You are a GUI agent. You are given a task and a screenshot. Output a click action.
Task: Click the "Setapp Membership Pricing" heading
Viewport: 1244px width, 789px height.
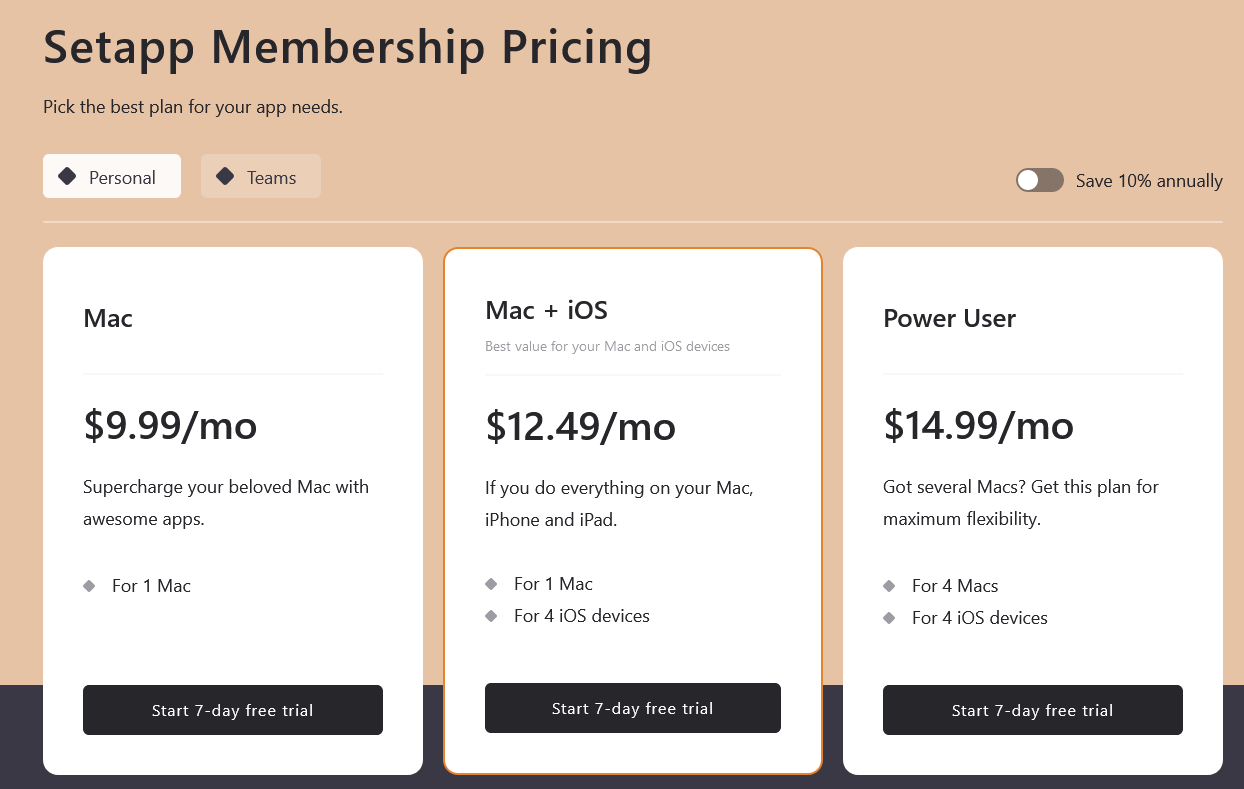[x=347, y=46]
